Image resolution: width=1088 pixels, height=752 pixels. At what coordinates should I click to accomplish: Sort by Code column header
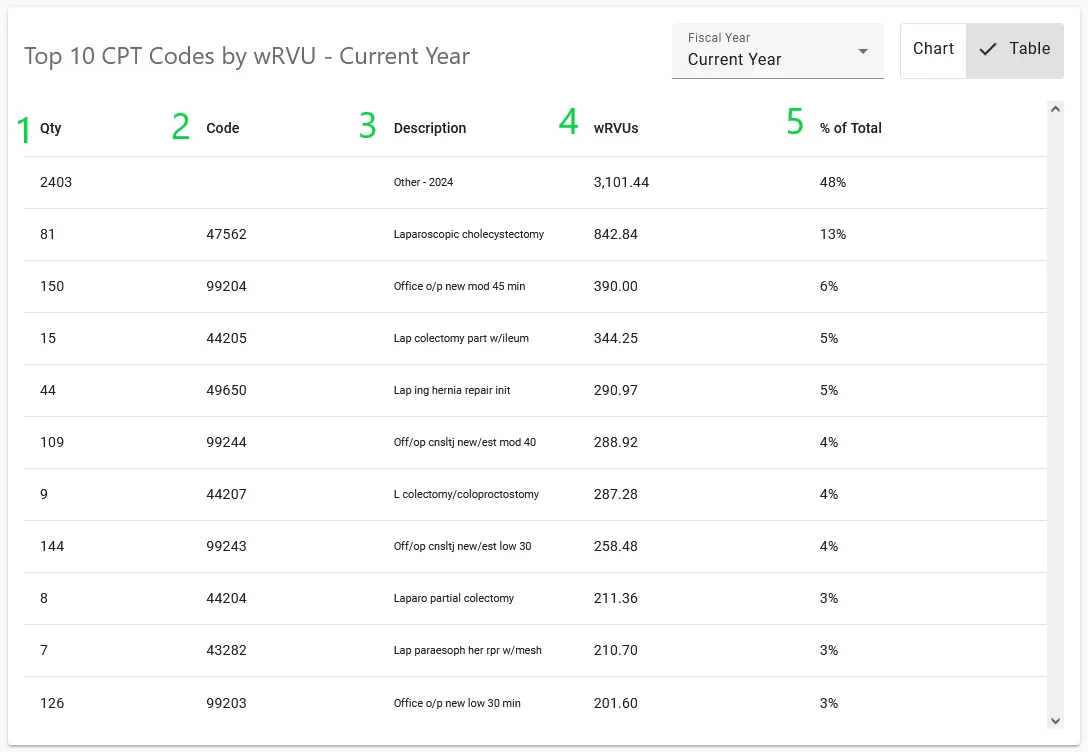(222, 128)
